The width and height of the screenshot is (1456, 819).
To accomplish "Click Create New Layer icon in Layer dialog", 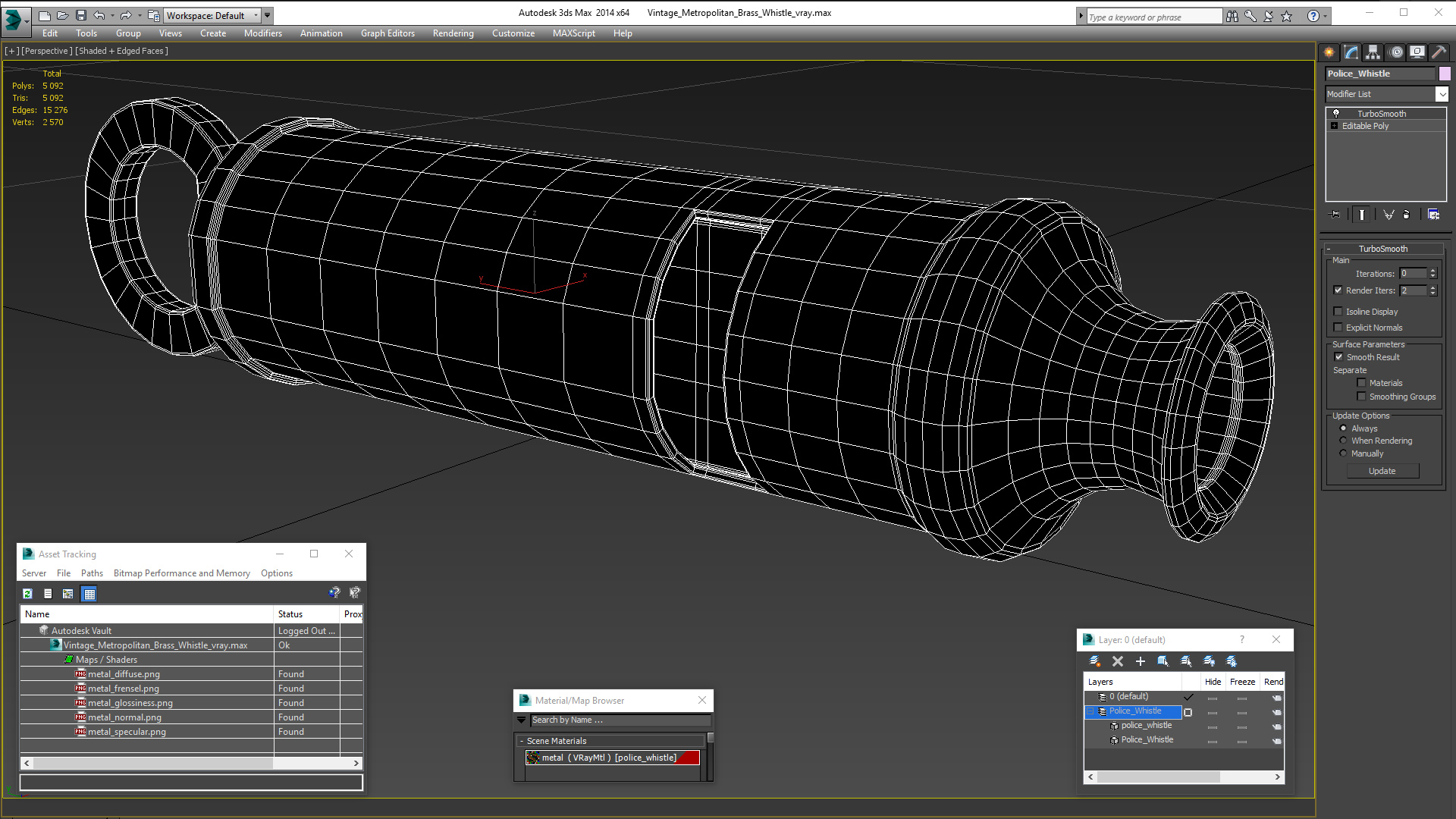I will 1094,661.
